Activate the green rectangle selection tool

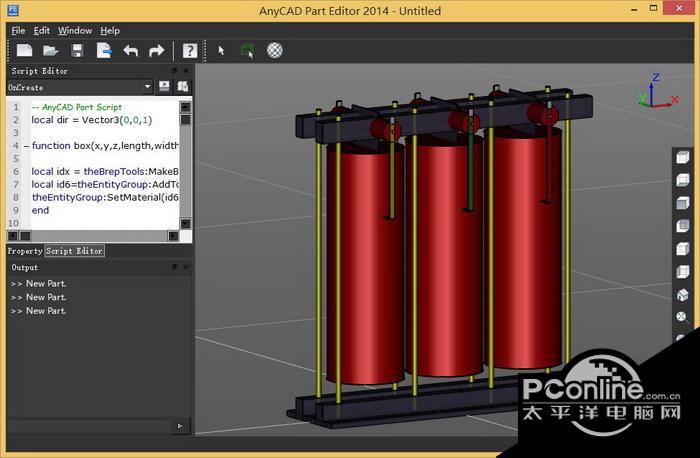247,50
